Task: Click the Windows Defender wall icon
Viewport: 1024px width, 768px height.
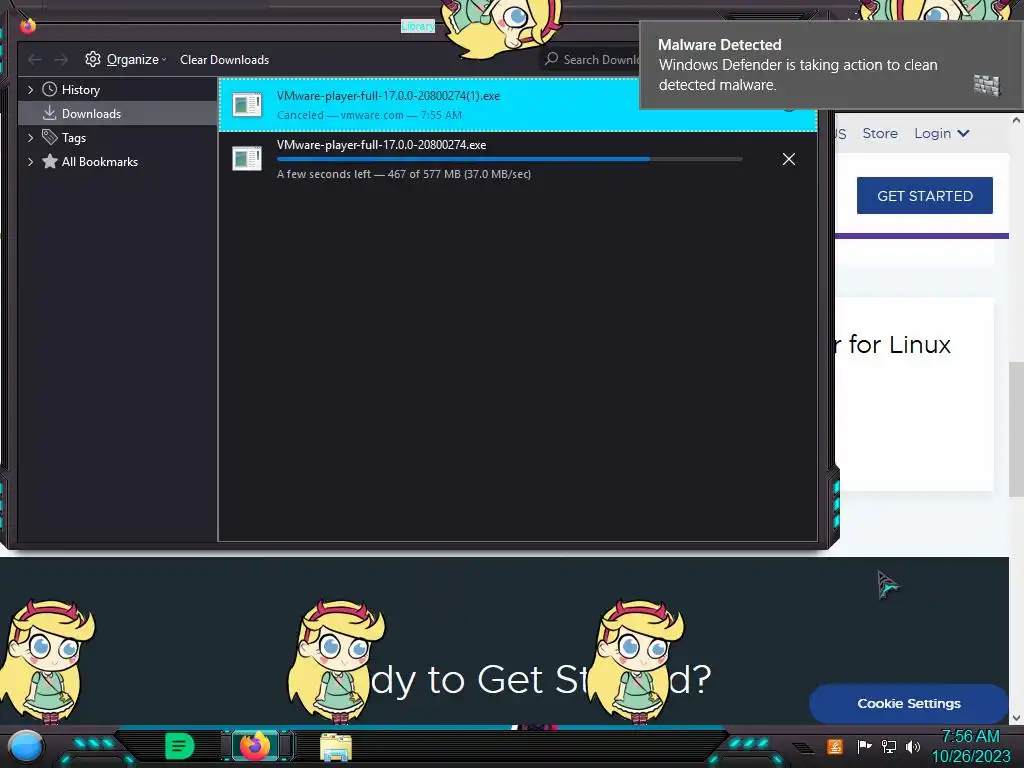Action: 986,85
